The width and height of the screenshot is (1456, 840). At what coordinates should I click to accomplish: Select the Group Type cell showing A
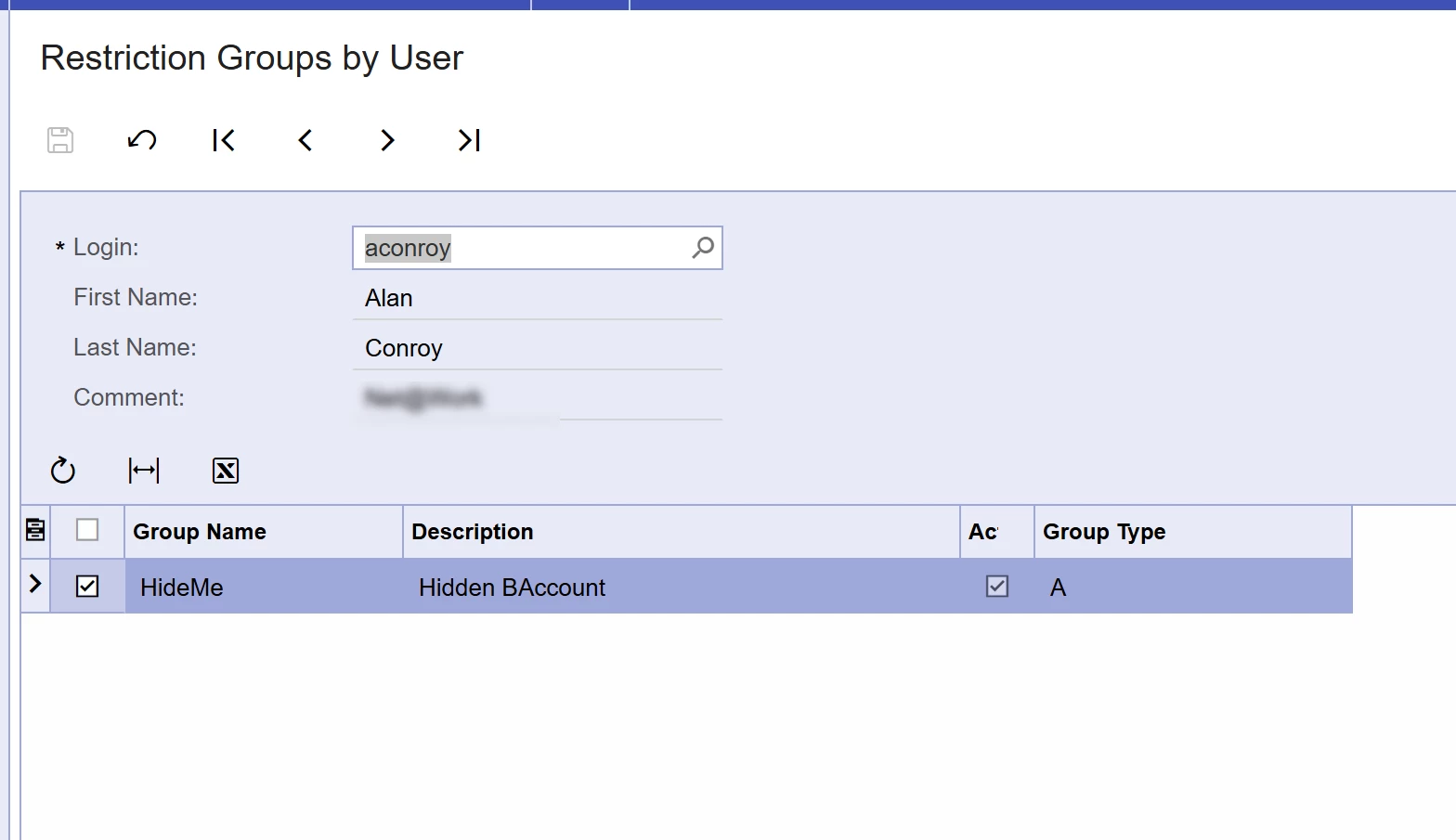pos(1193,587)
